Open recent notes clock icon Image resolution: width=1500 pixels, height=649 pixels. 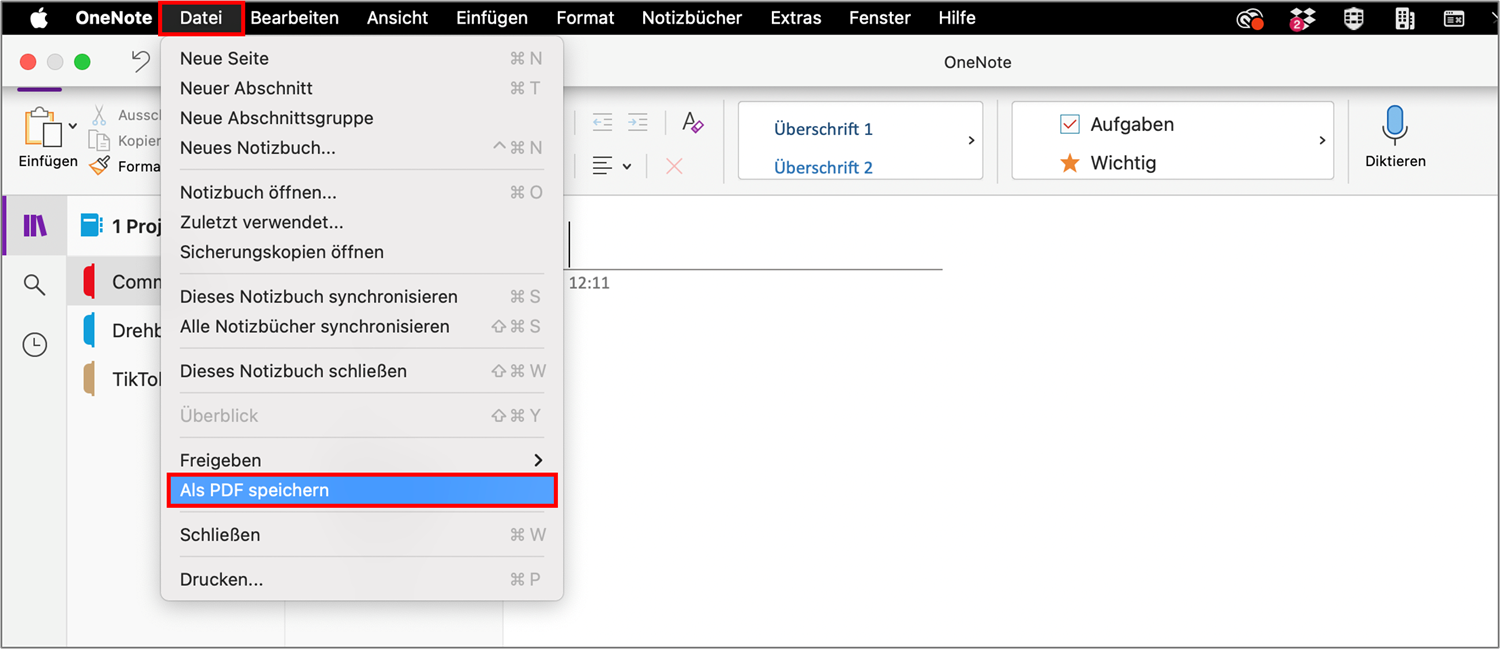coord(35,345)
